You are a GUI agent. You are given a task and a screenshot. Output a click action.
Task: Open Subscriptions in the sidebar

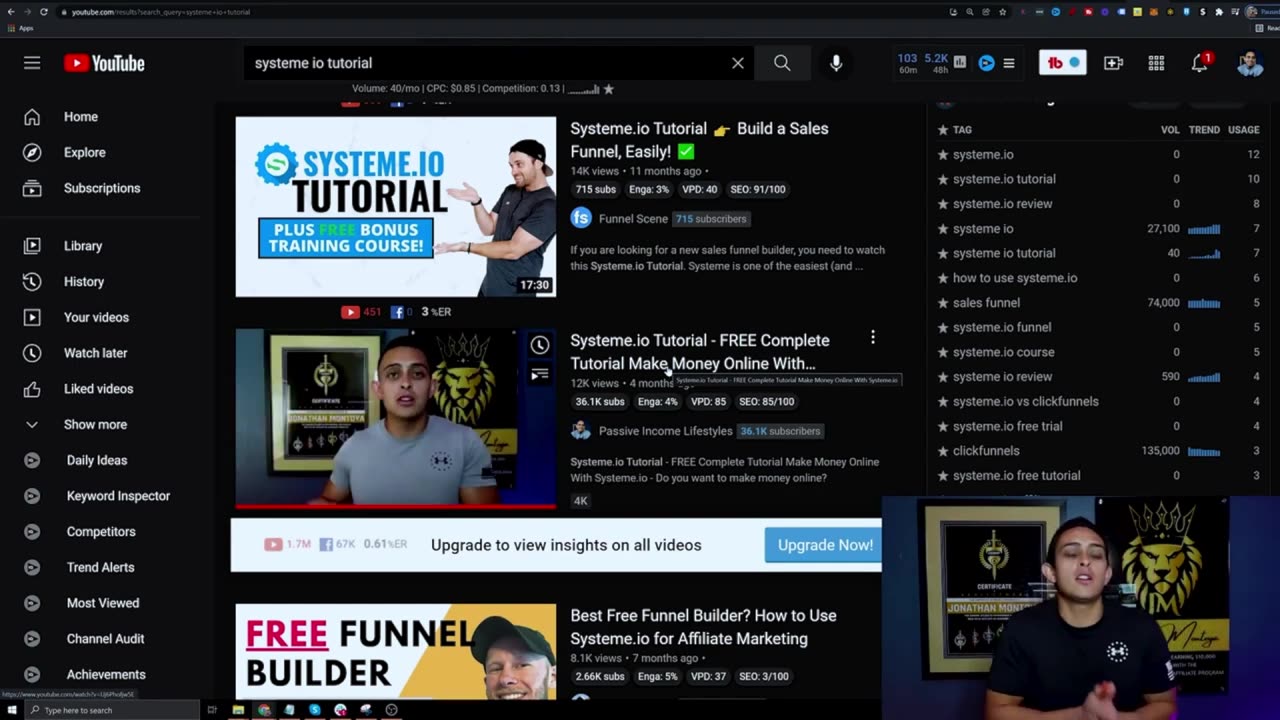click(x=100, y=188)
